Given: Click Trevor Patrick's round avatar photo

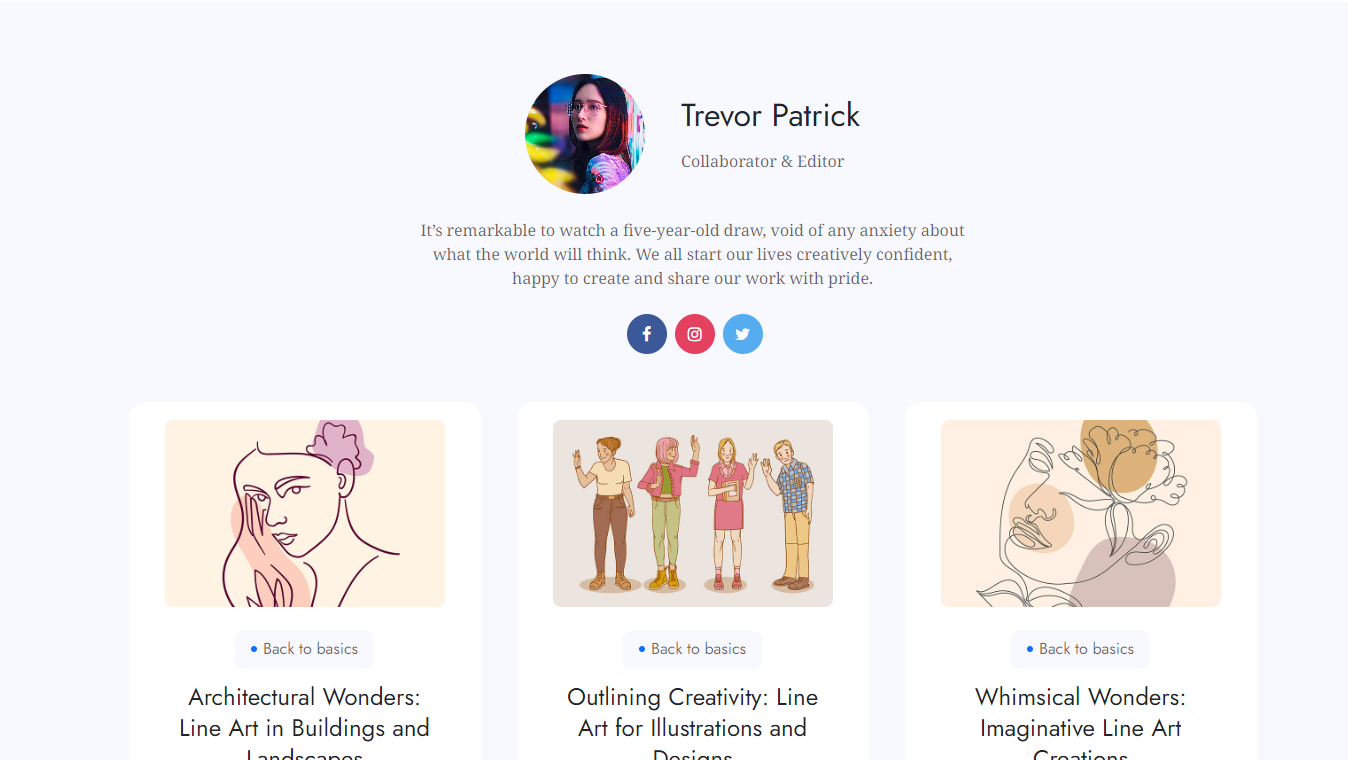Looking at the screenshot, I should [x=585, y=134].
